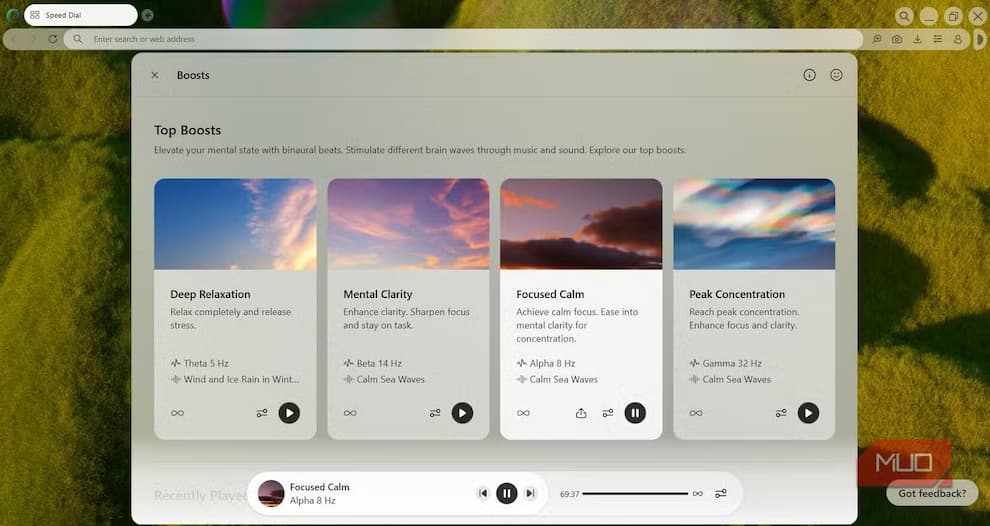Click the playback progress bar
This screenshot has height=526, width=990.
pyautogui.click(x=635, y=493)
